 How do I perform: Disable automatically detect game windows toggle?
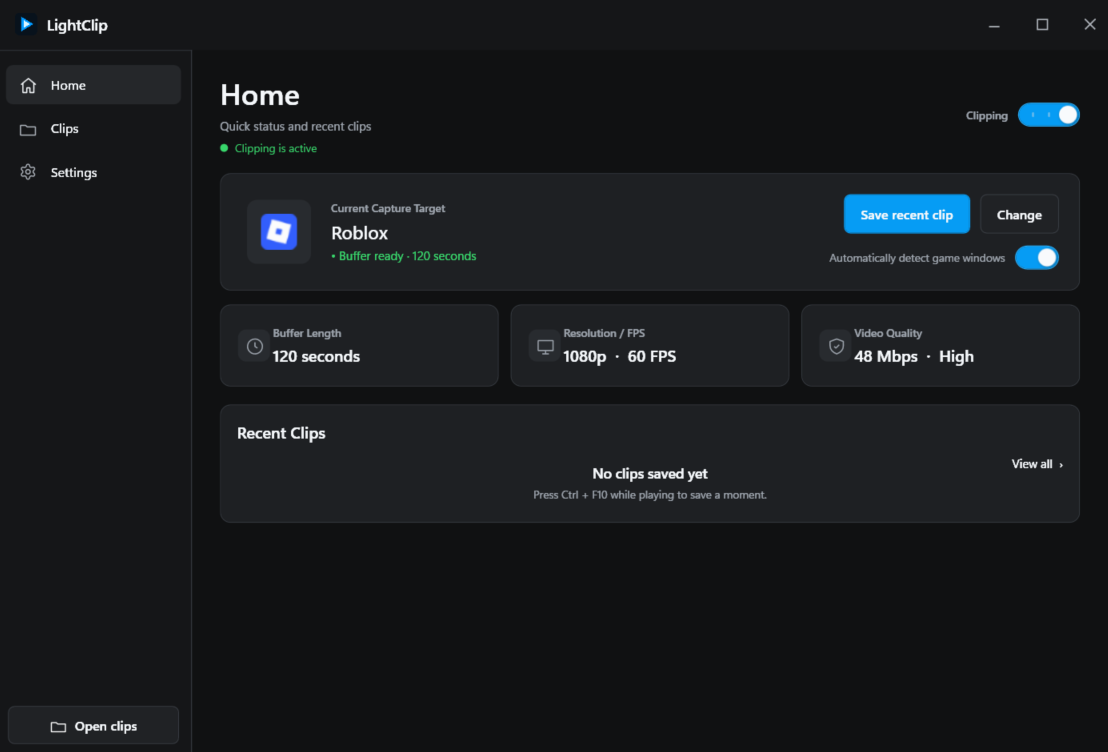coord(1037,257)
